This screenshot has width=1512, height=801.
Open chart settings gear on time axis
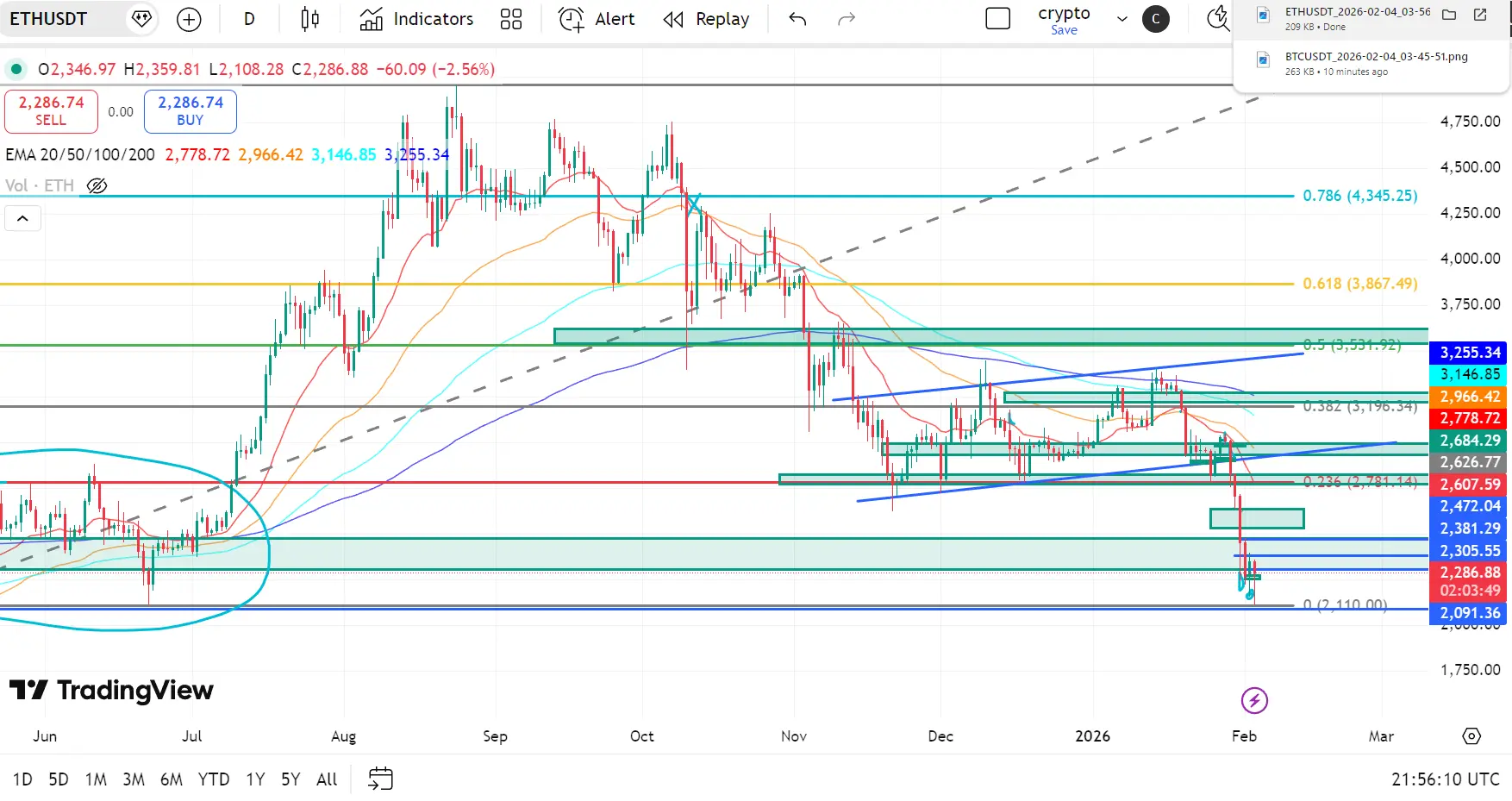(1471, 736)
